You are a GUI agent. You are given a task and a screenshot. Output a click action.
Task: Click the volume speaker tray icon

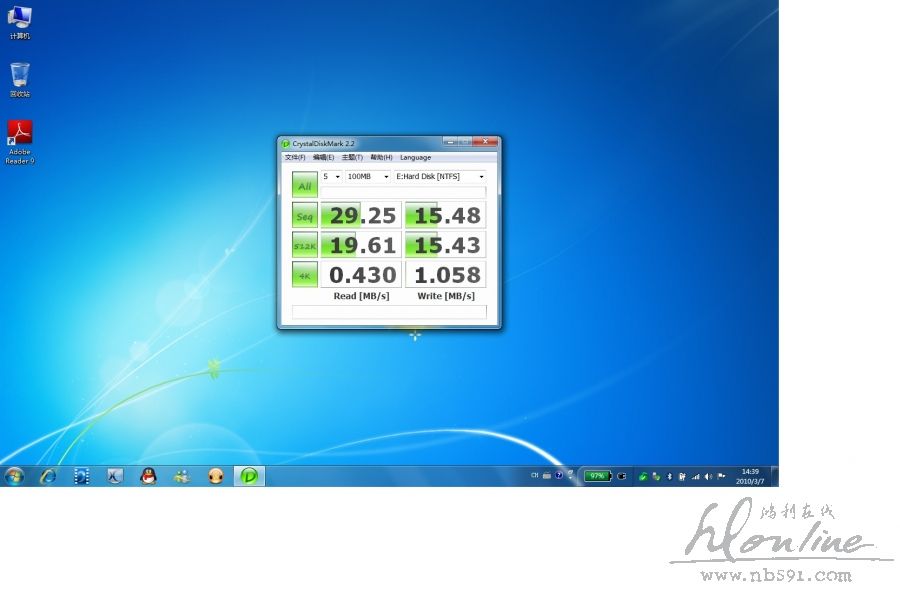[708, 477]
